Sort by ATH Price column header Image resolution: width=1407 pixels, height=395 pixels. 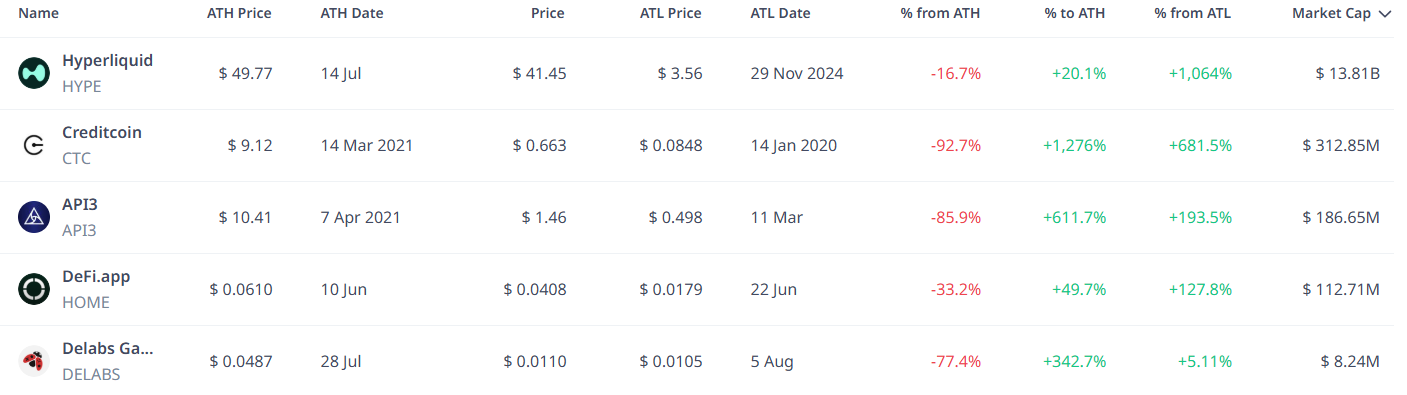click(239, 14)
